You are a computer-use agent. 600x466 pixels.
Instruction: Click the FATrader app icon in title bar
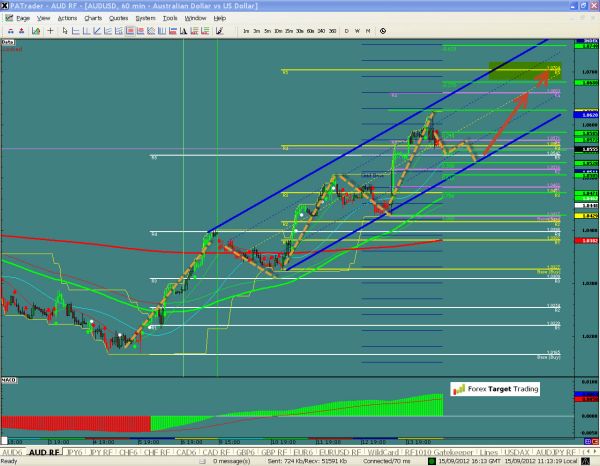click(x=6, y=5)
